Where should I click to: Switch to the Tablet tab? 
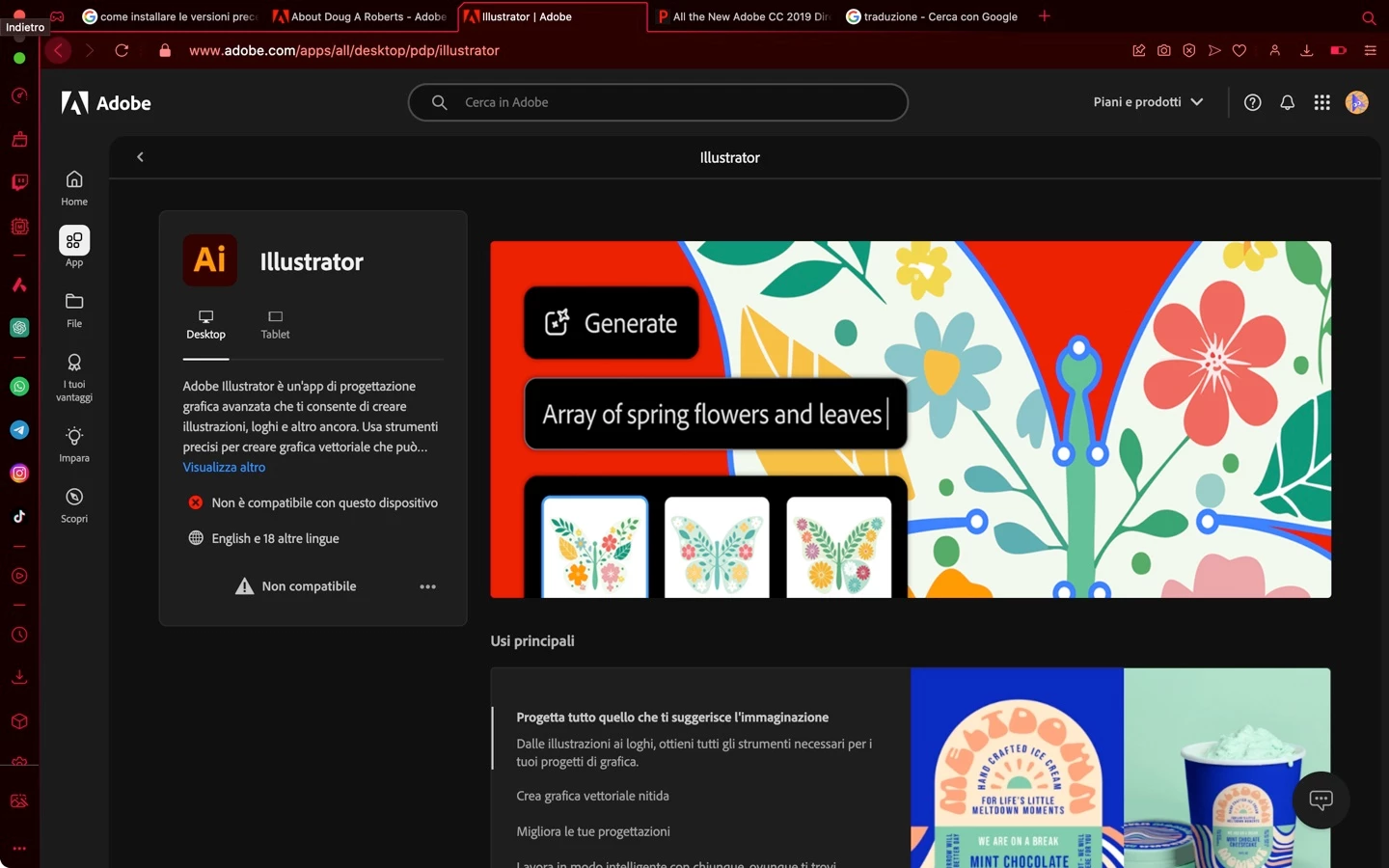point(275,325)
